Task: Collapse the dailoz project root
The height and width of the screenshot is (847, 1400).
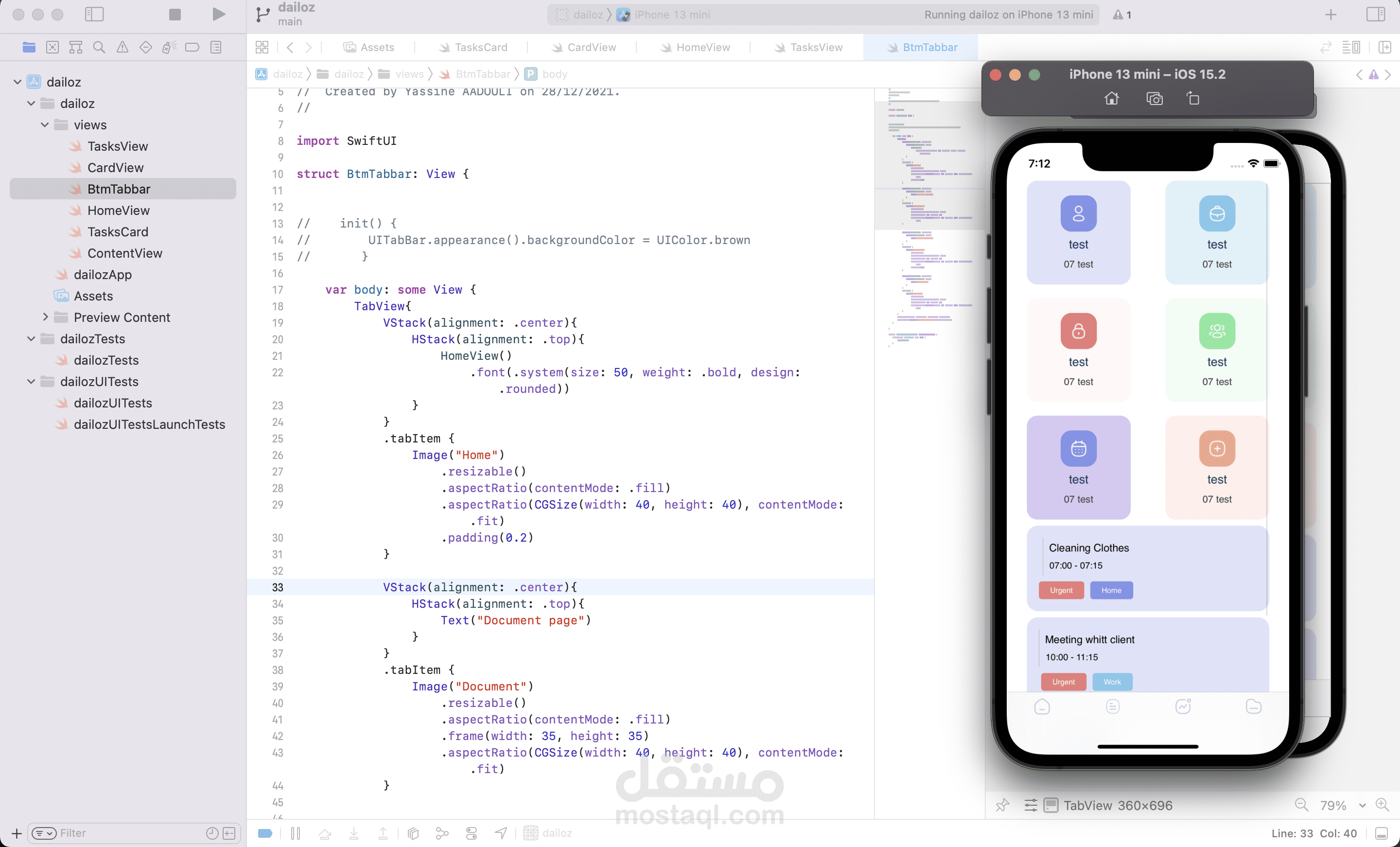Action: point(17,82)
